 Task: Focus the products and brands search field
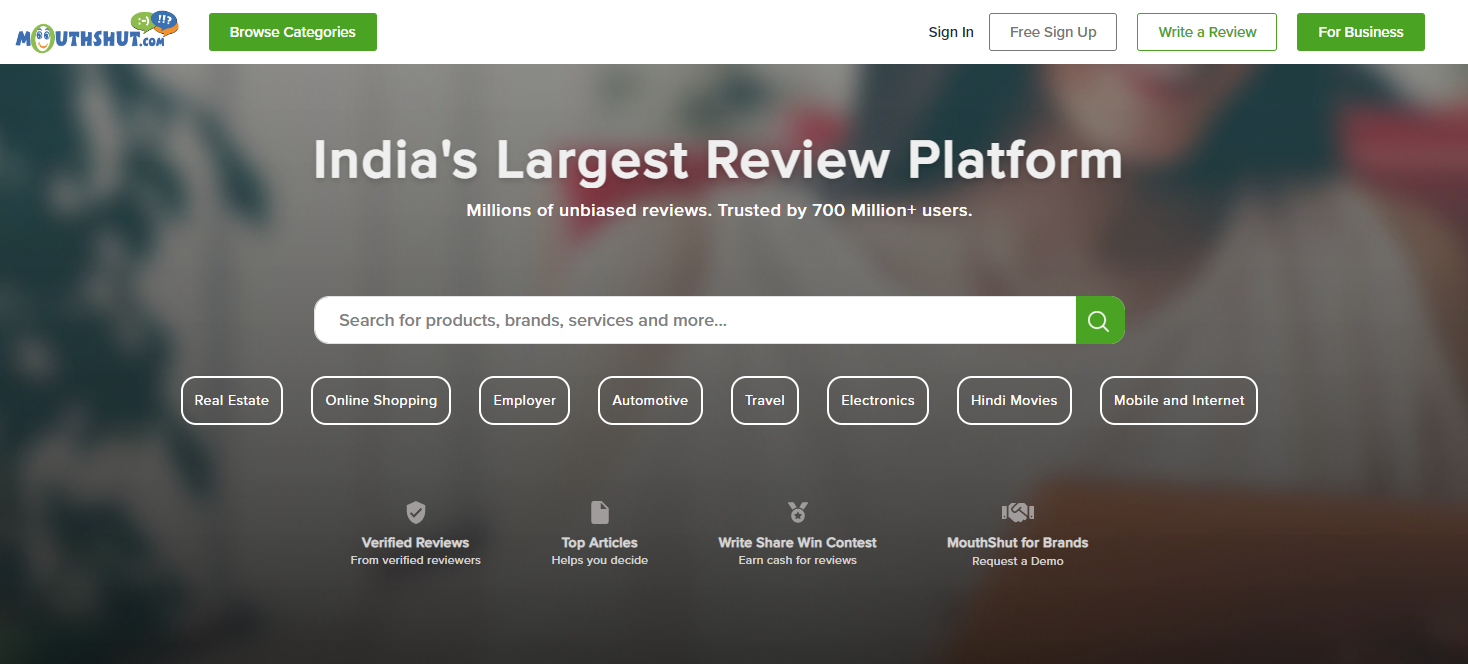(x=695, y=320)
